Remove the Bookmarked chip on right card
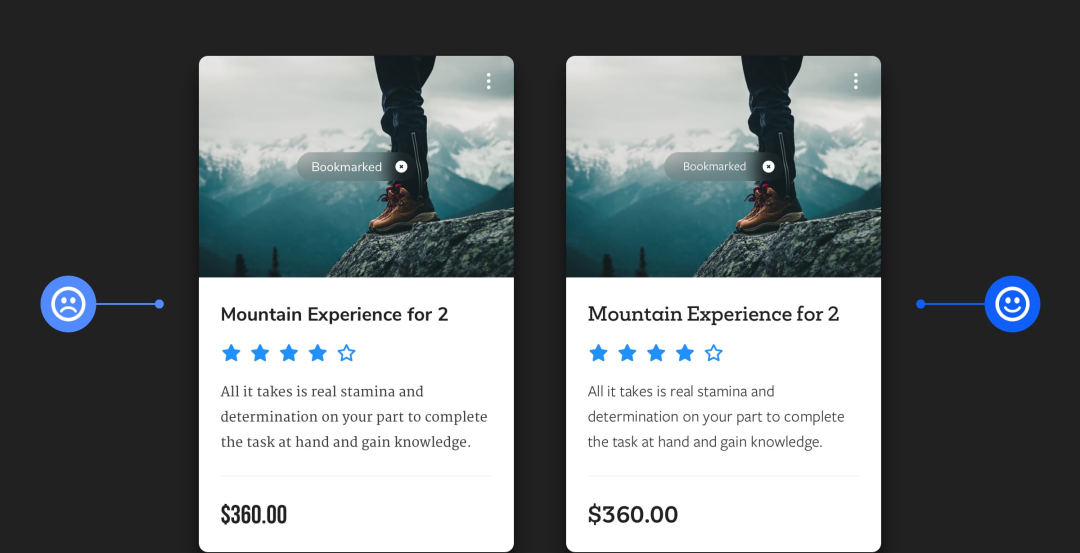 [x=768, y=167]
